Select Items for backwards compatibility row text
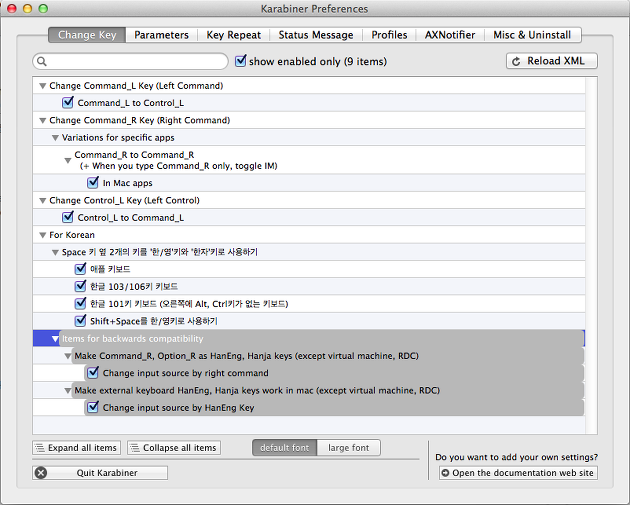Viewport: 630px width, 505px height. pyautogui.click(x=133, y=339)
